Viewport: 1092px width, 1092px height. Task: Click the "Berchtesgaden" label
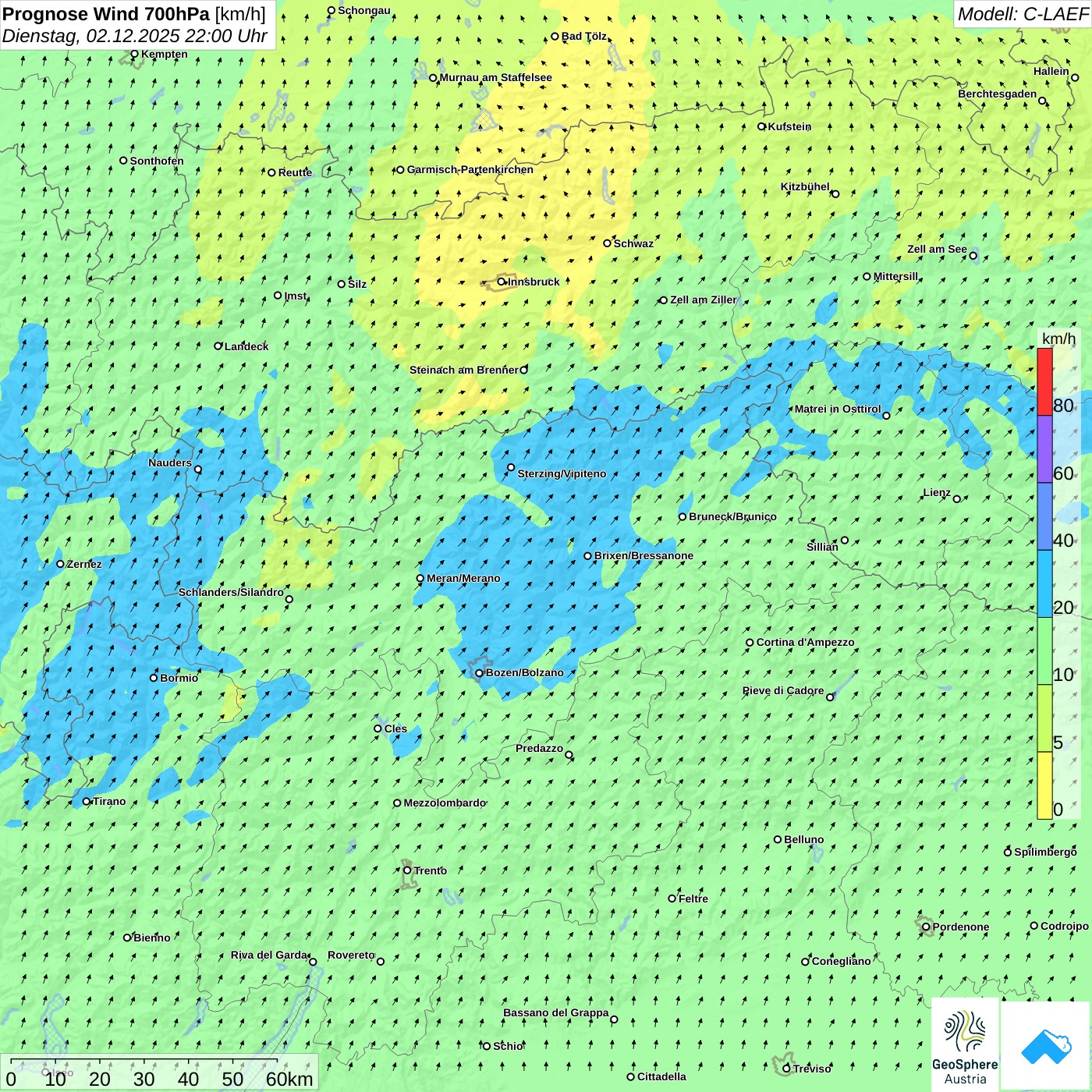coord(998,94)
